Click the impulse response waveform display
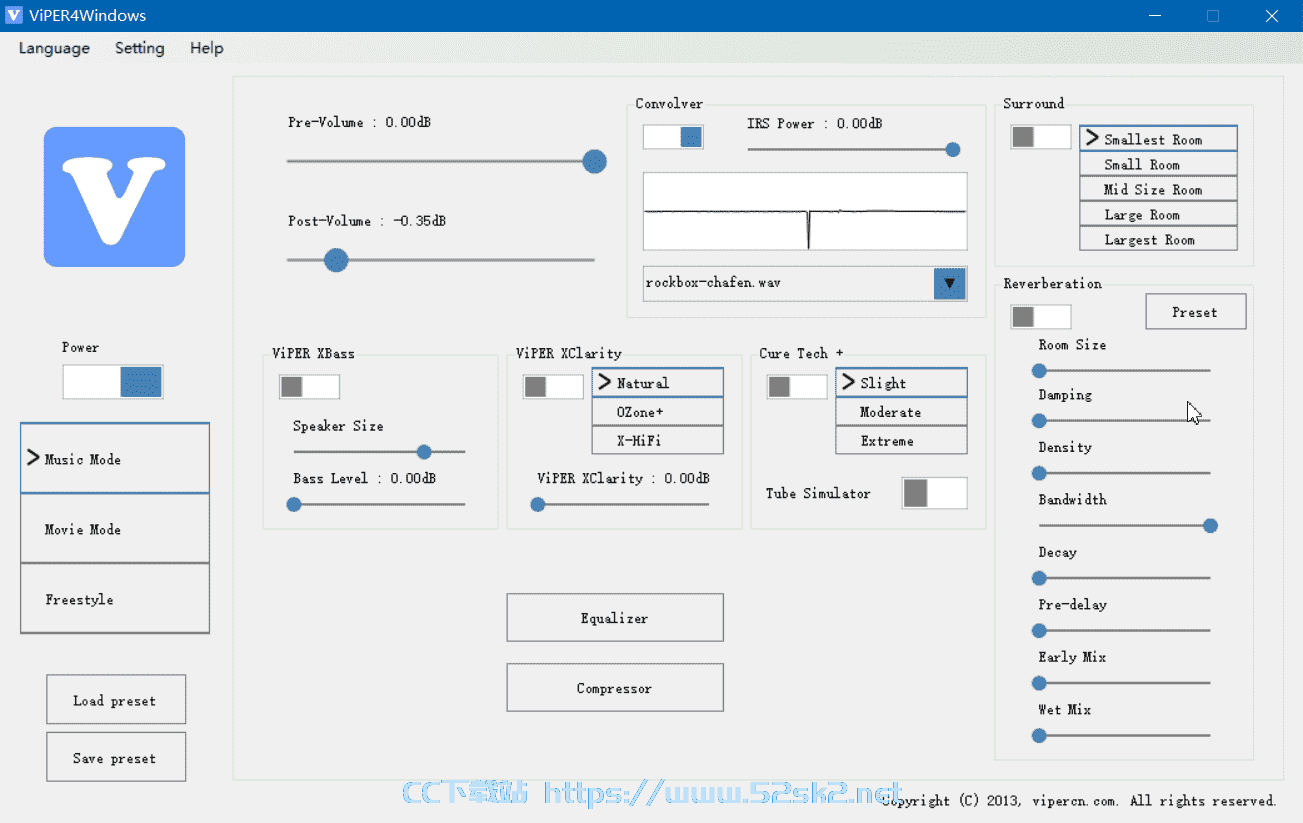Viewport: 1303px width, 823px height. (x=805, y=211)
